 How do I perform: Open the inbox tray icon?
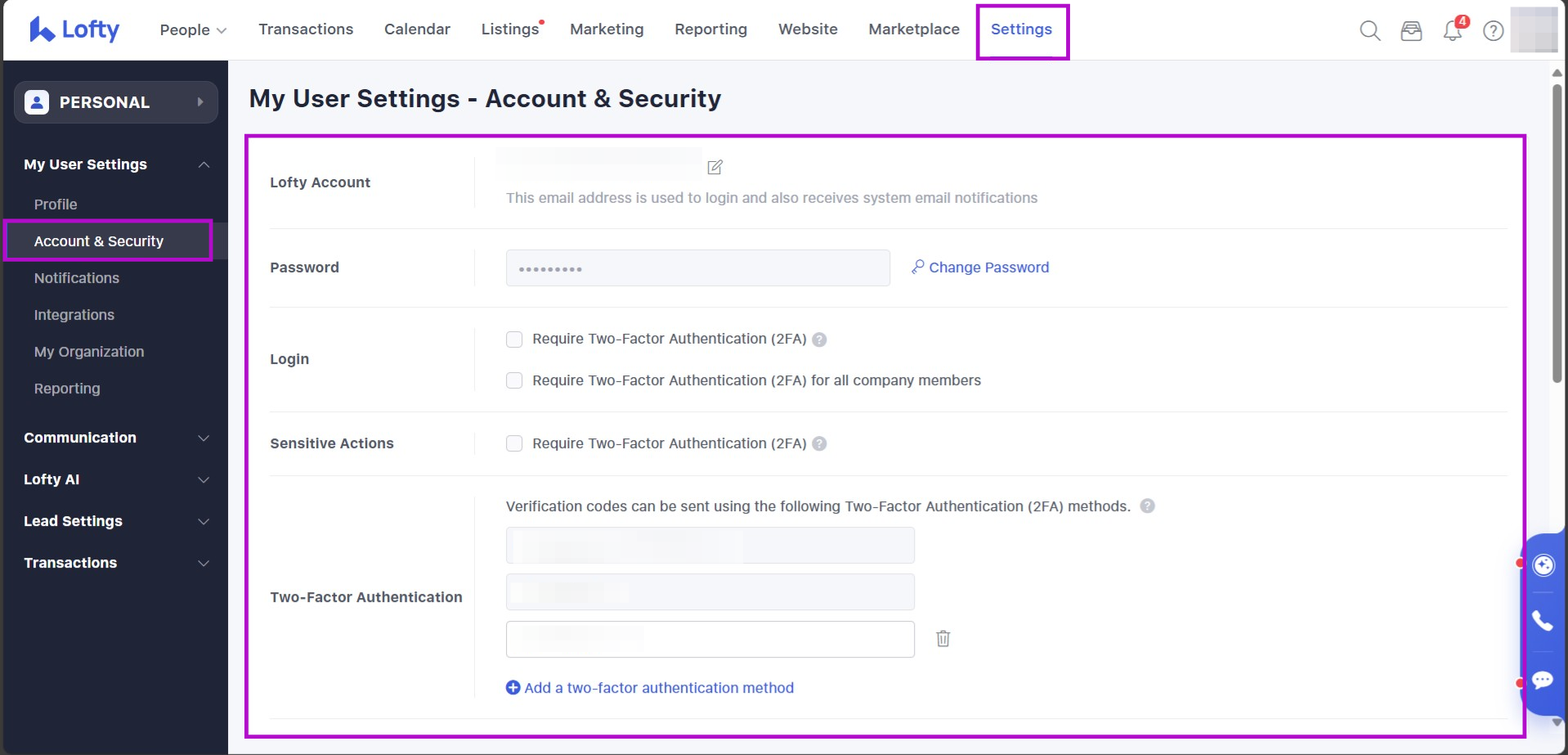(x=1411, y=31)
